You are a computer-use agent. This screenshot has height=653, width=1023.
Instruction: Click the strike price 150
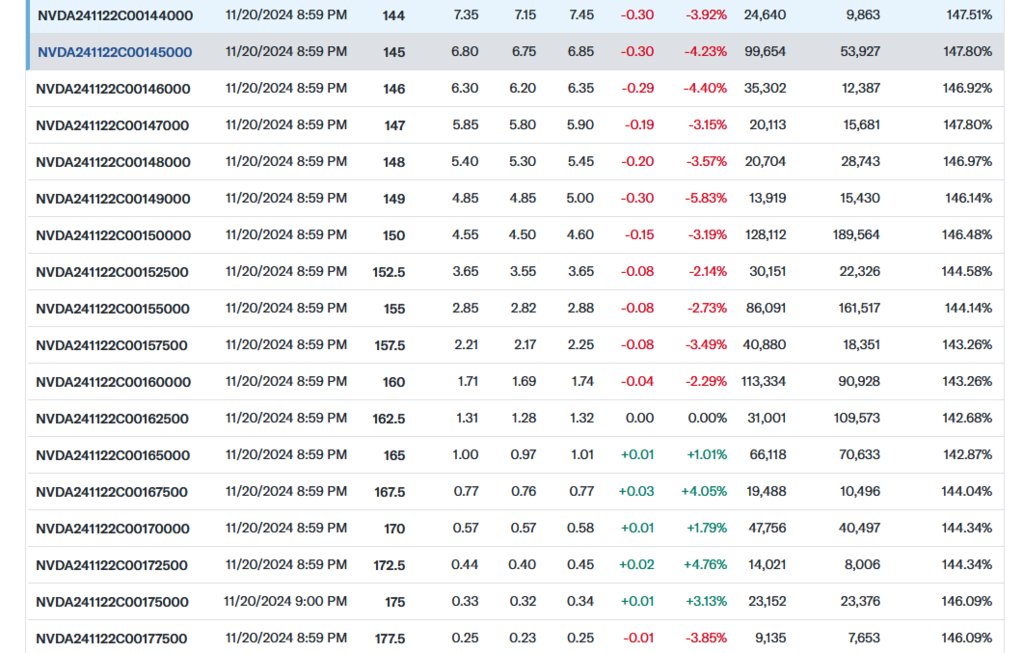coord(393,235)
